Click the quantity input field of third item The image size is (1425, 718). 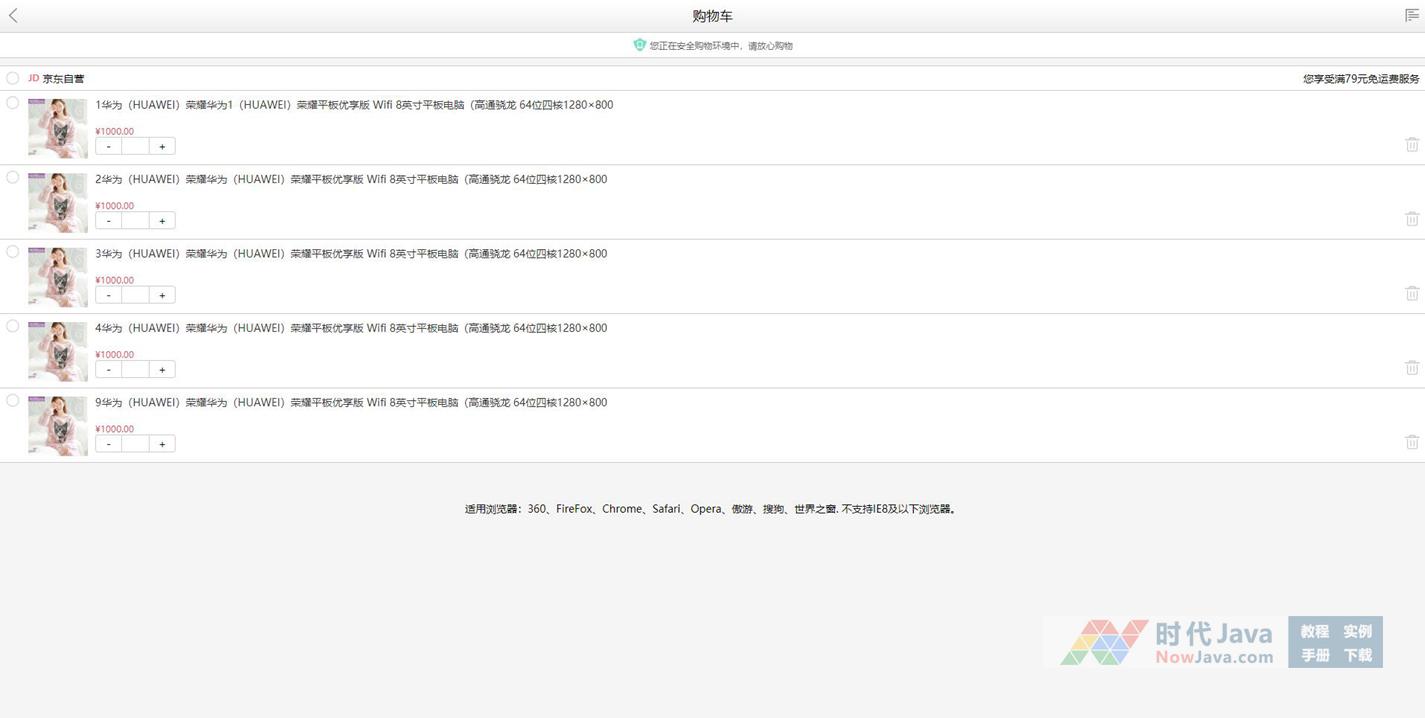coord(135,295)
